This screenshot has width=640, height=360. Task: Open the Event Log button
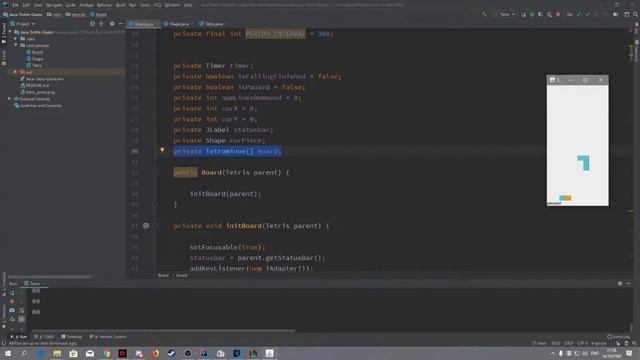(618, 337)
